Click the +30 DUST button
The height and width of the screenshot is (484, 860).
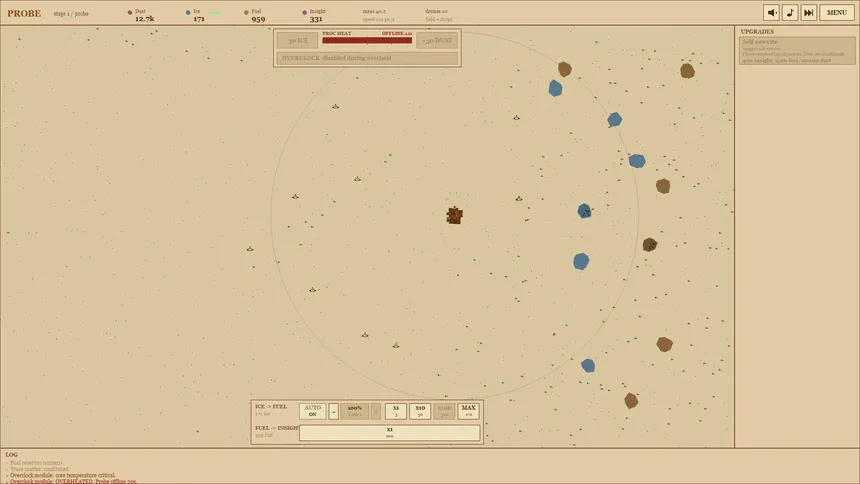pyautogui.click(x=437, y=41)
